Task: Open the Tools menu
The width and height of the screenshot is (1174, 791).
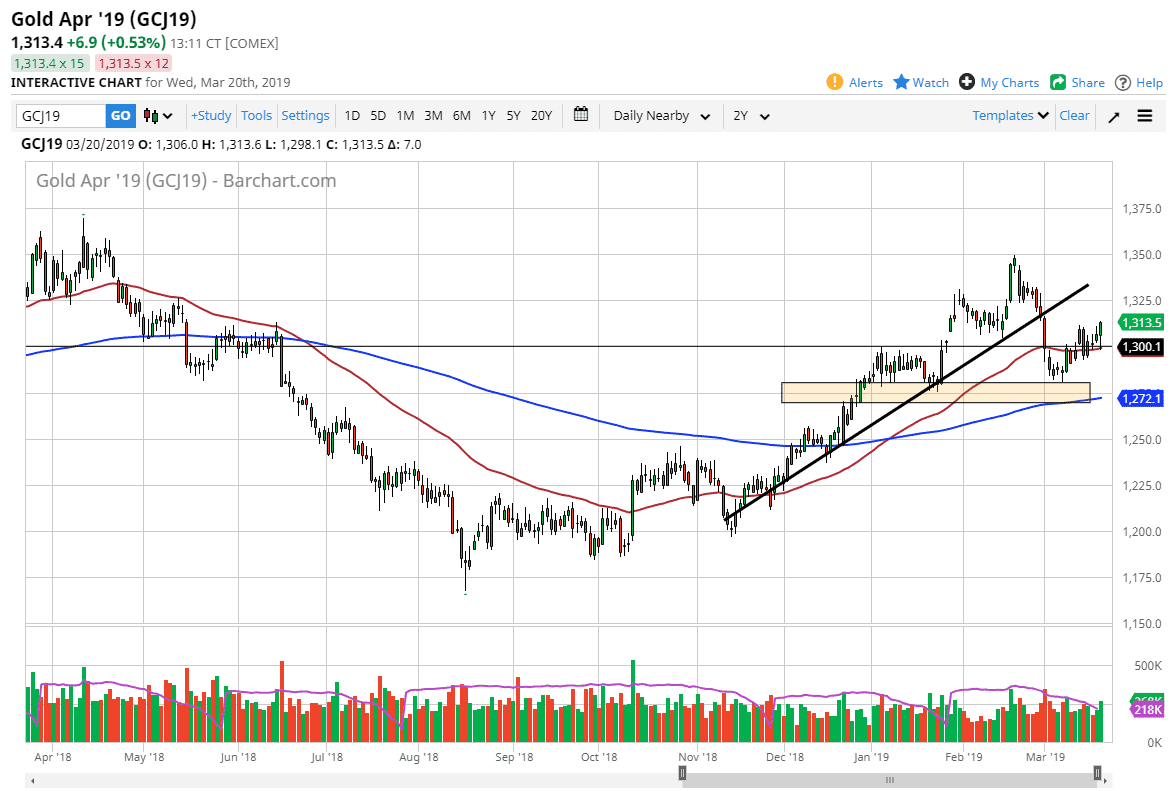Action: pyautogui.click(x=257, y=116)
